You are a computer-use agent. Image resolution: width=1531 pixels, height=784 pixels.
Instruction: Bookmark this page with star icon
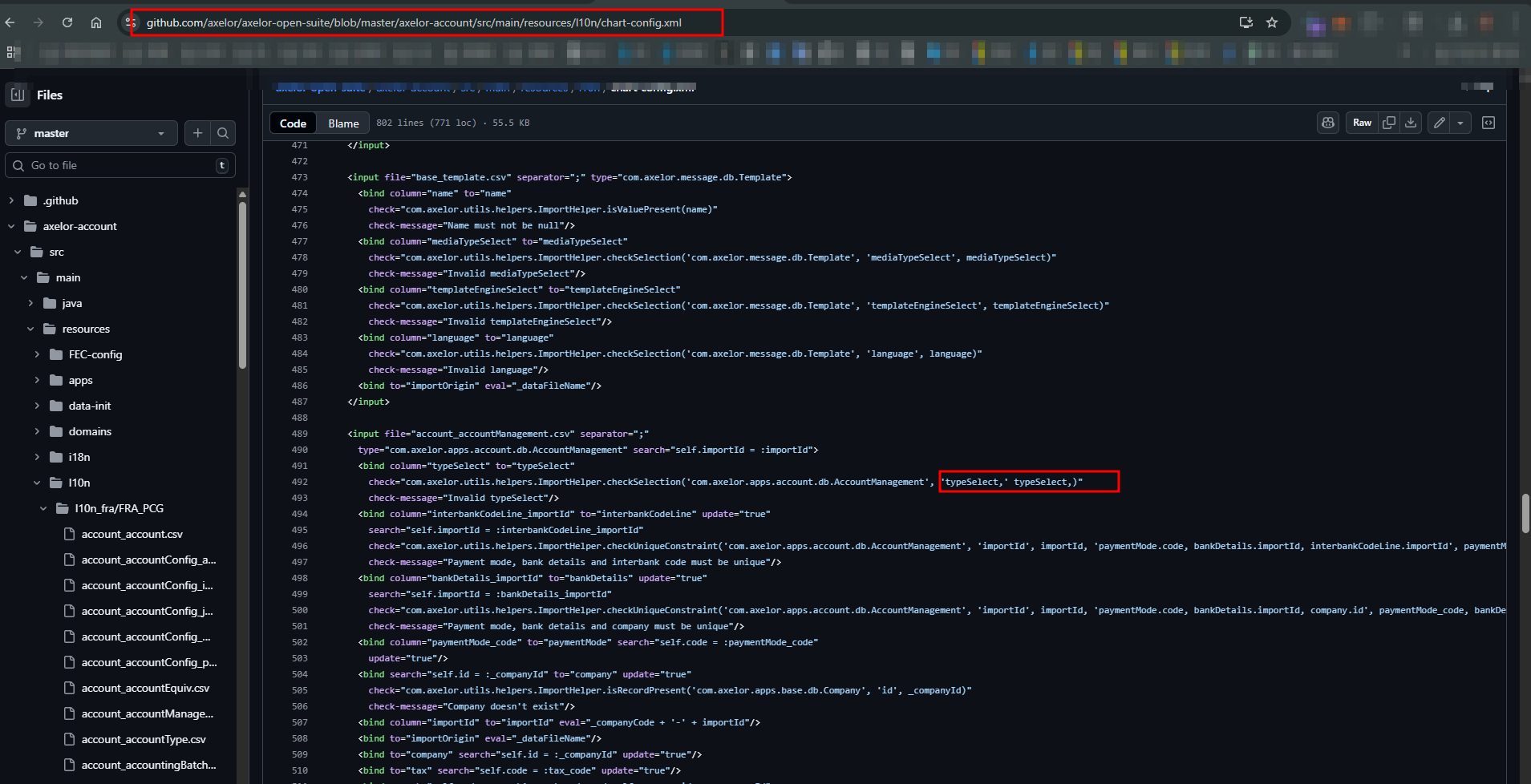pyautogui.click(x=1272, y=22)
